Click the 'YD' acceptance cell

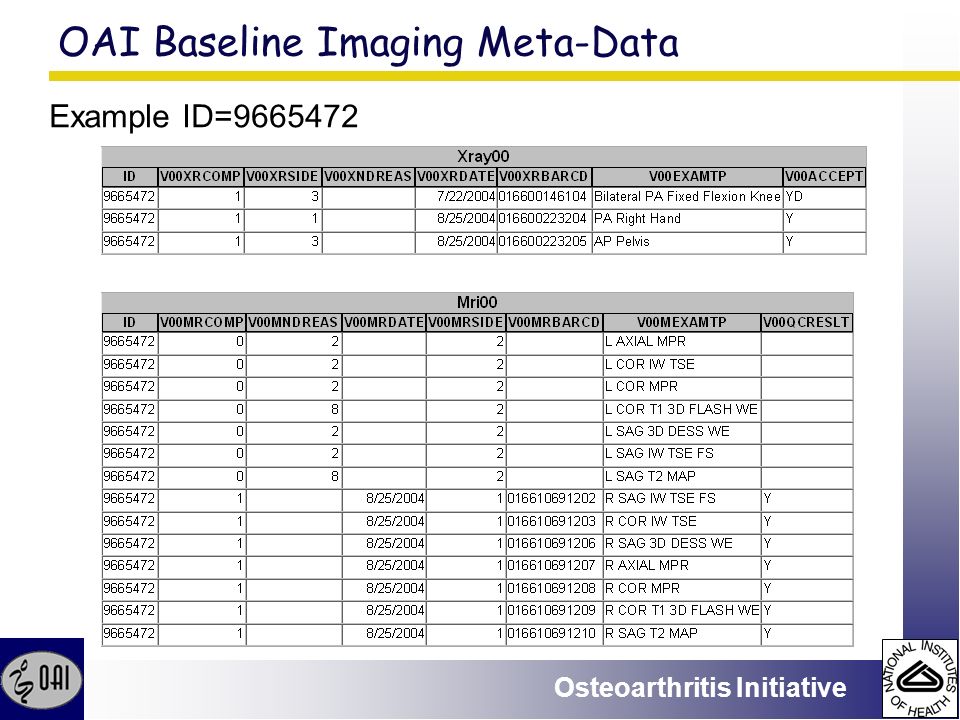825,197
